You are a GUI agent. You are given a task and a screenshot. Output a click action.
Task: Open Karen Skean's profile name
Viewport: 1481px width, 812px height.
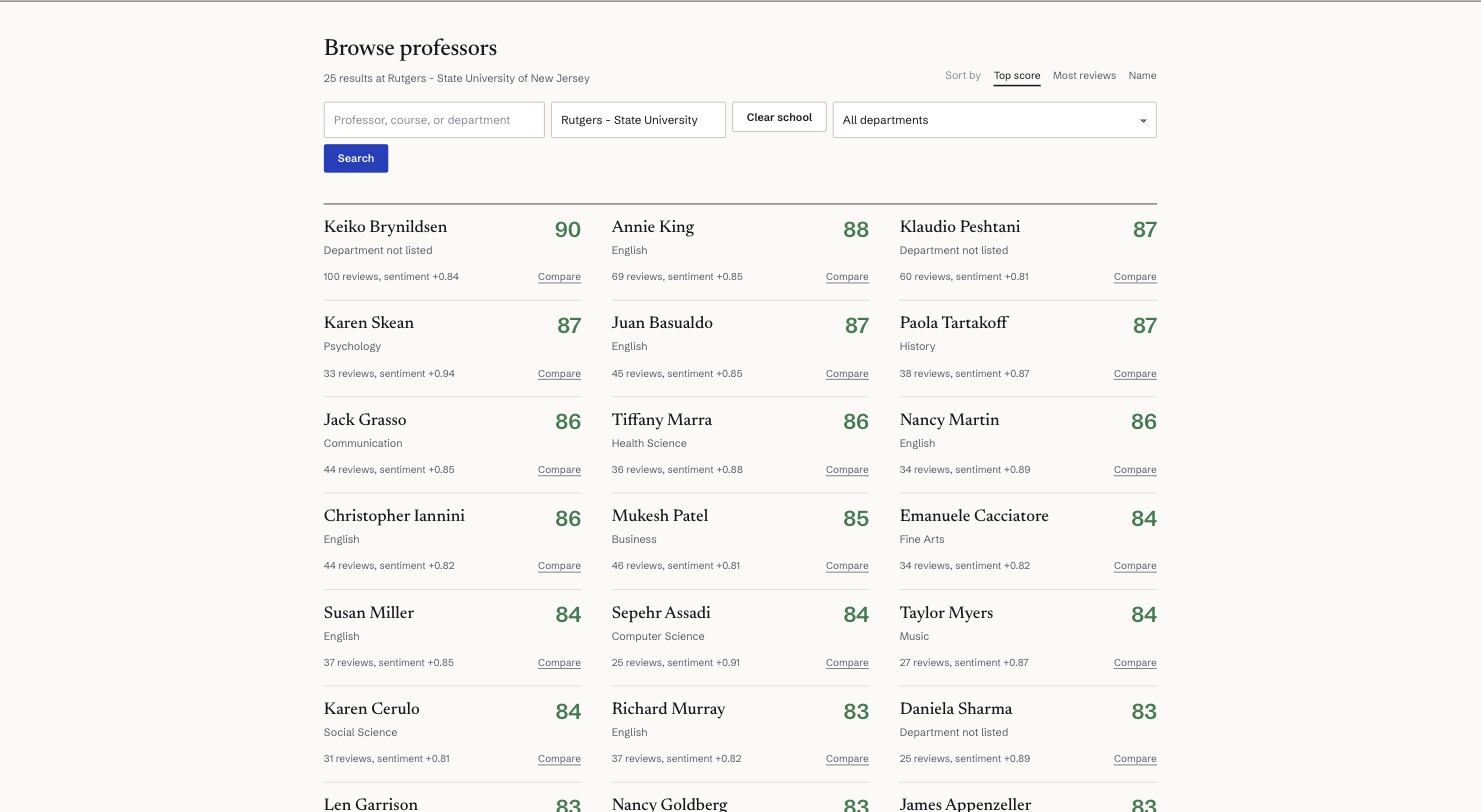(x=369, y=323)
